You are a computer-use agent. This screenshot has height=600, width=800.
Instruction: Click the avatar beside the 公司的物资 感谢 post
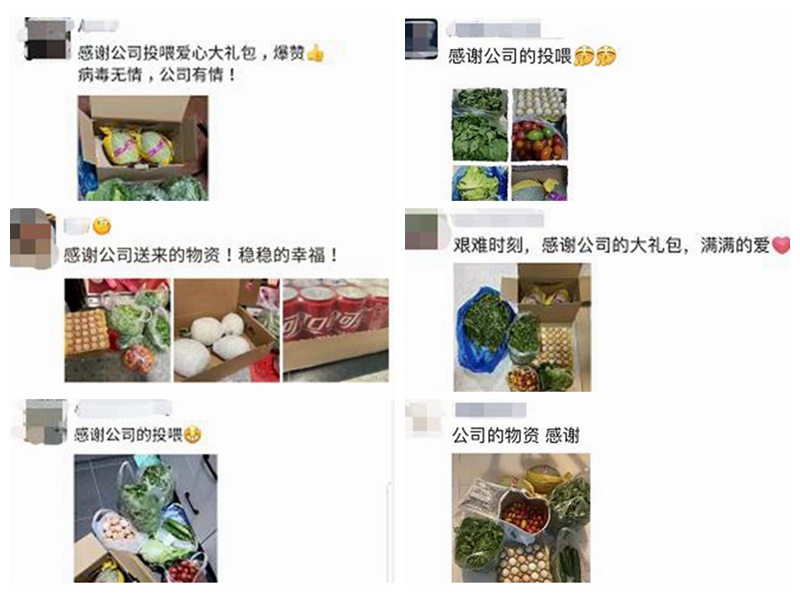(424, 419)
